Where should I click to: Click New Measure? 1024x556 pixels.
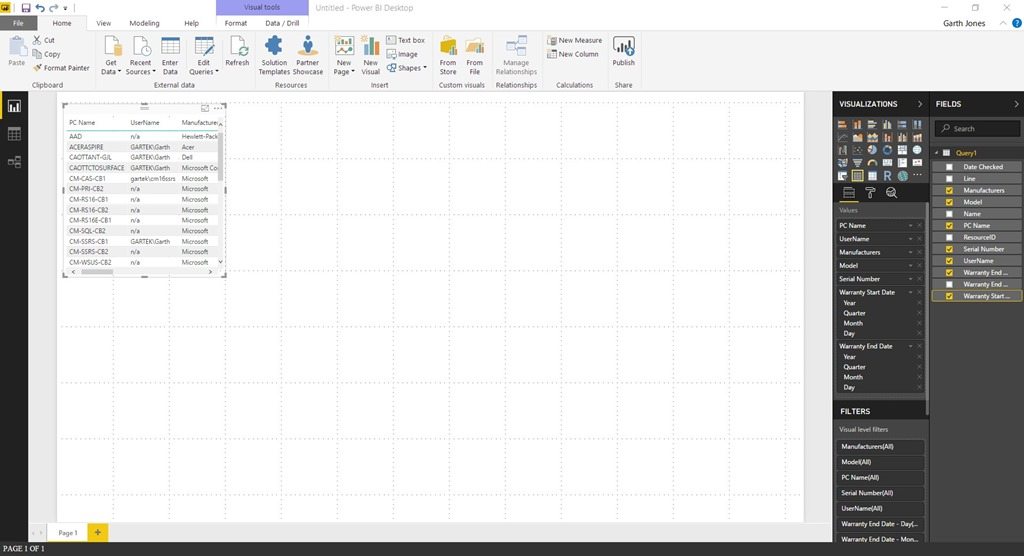(x=575, y=41)
